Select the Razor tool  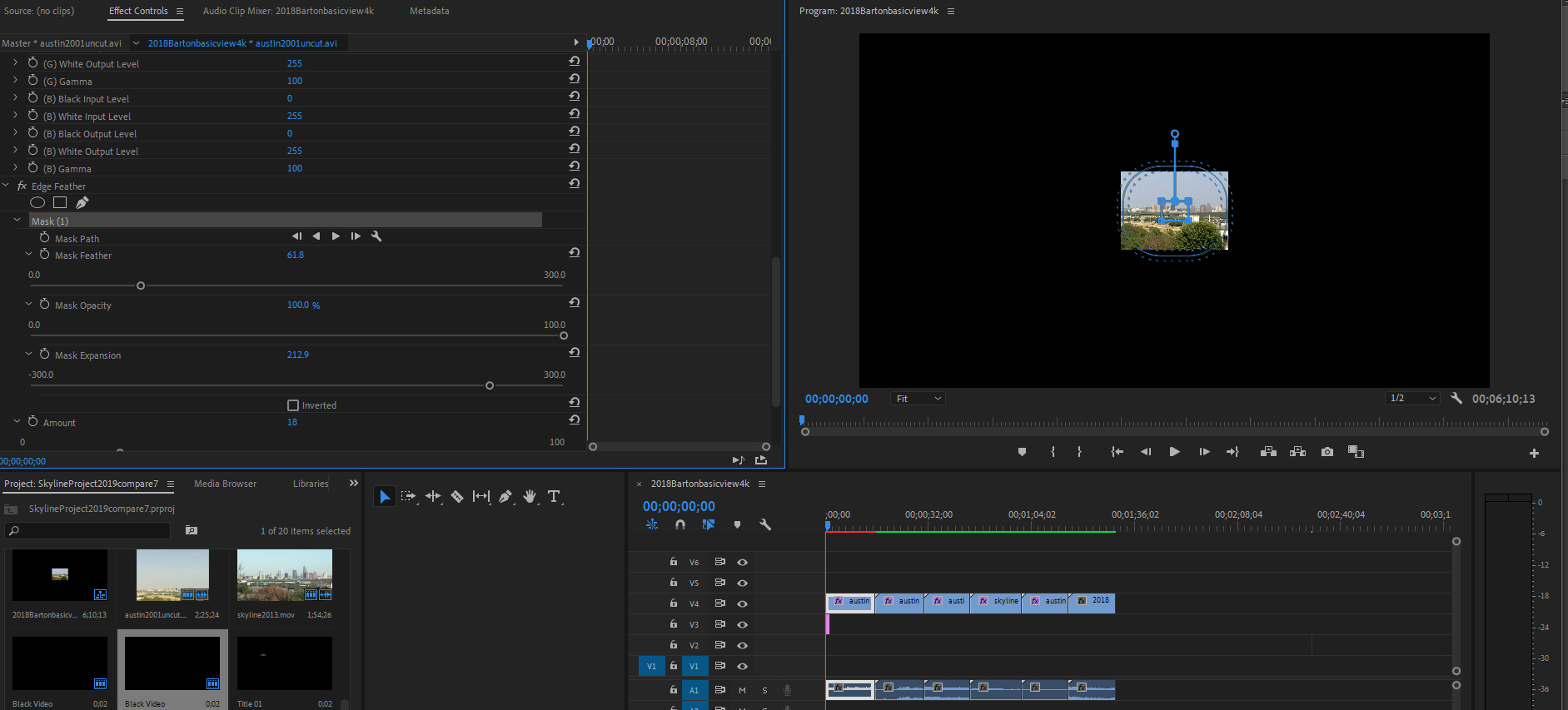[x=457, y=497]
